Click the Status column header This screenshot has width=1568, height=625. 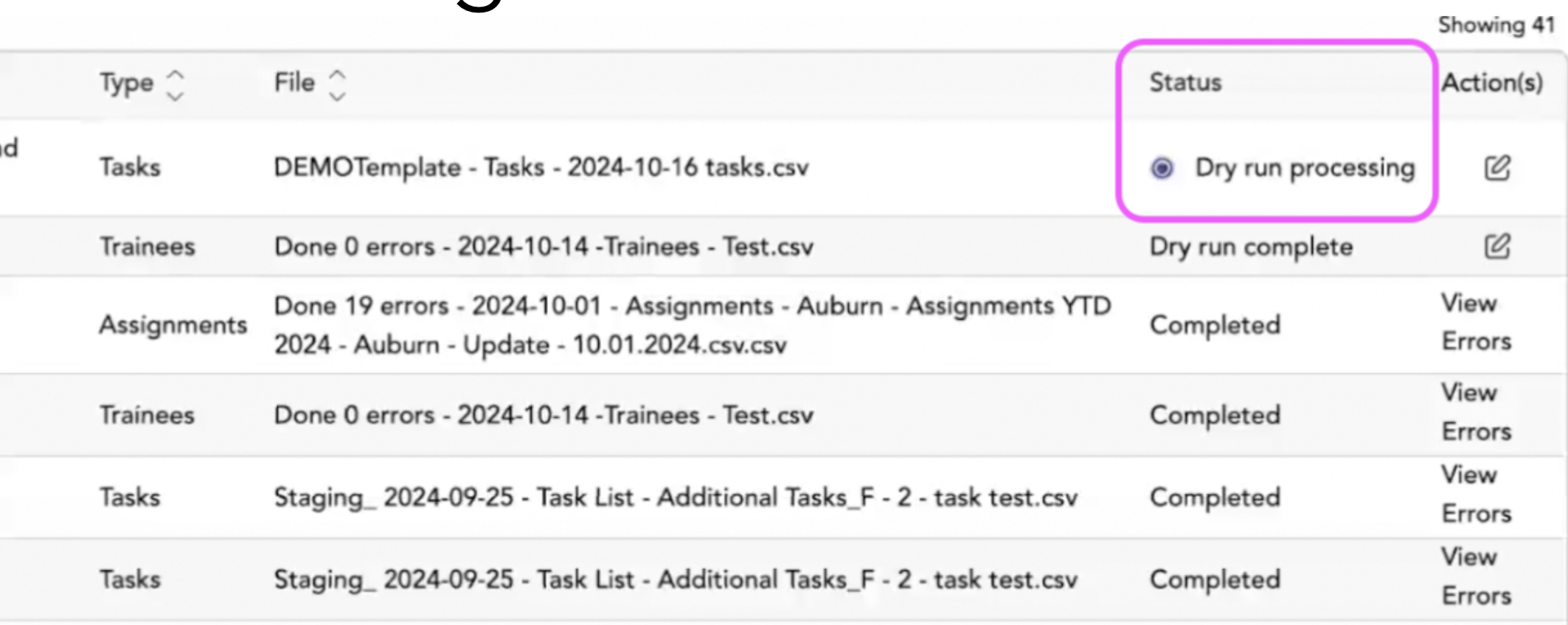(1185, 83)
